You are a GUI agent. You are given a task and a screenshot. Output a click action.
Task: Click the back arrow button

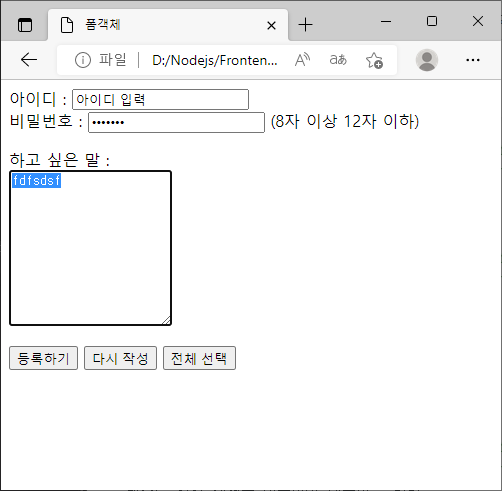(29, 60)
